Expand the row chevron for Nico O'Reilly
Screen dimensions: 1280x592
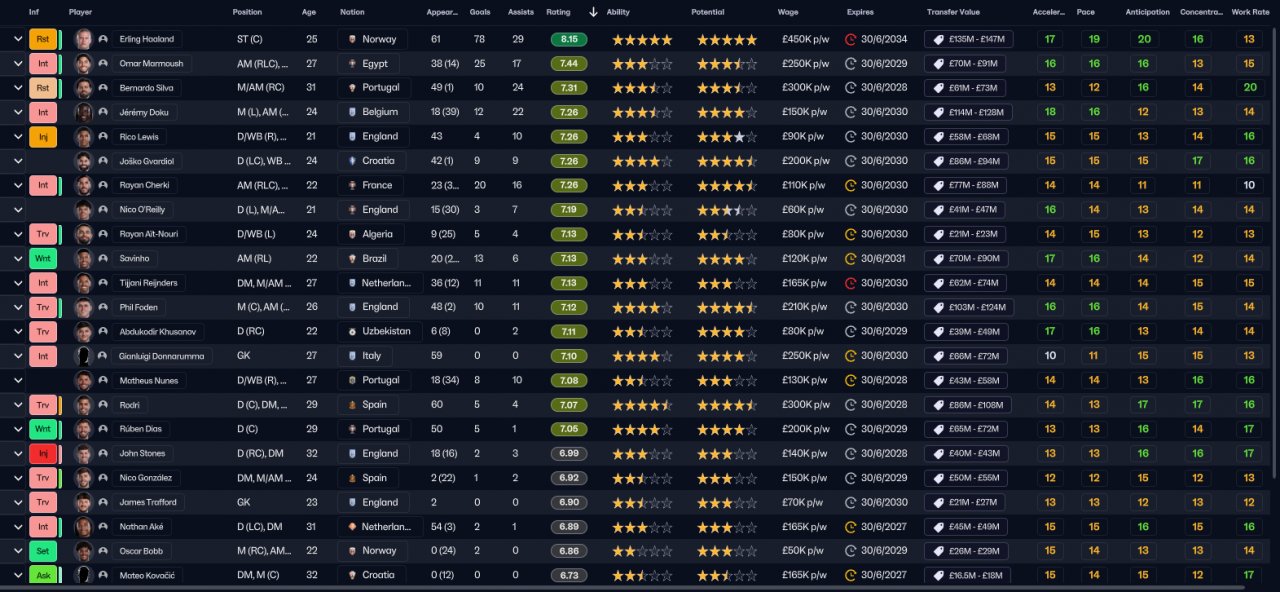pos(17,210)
